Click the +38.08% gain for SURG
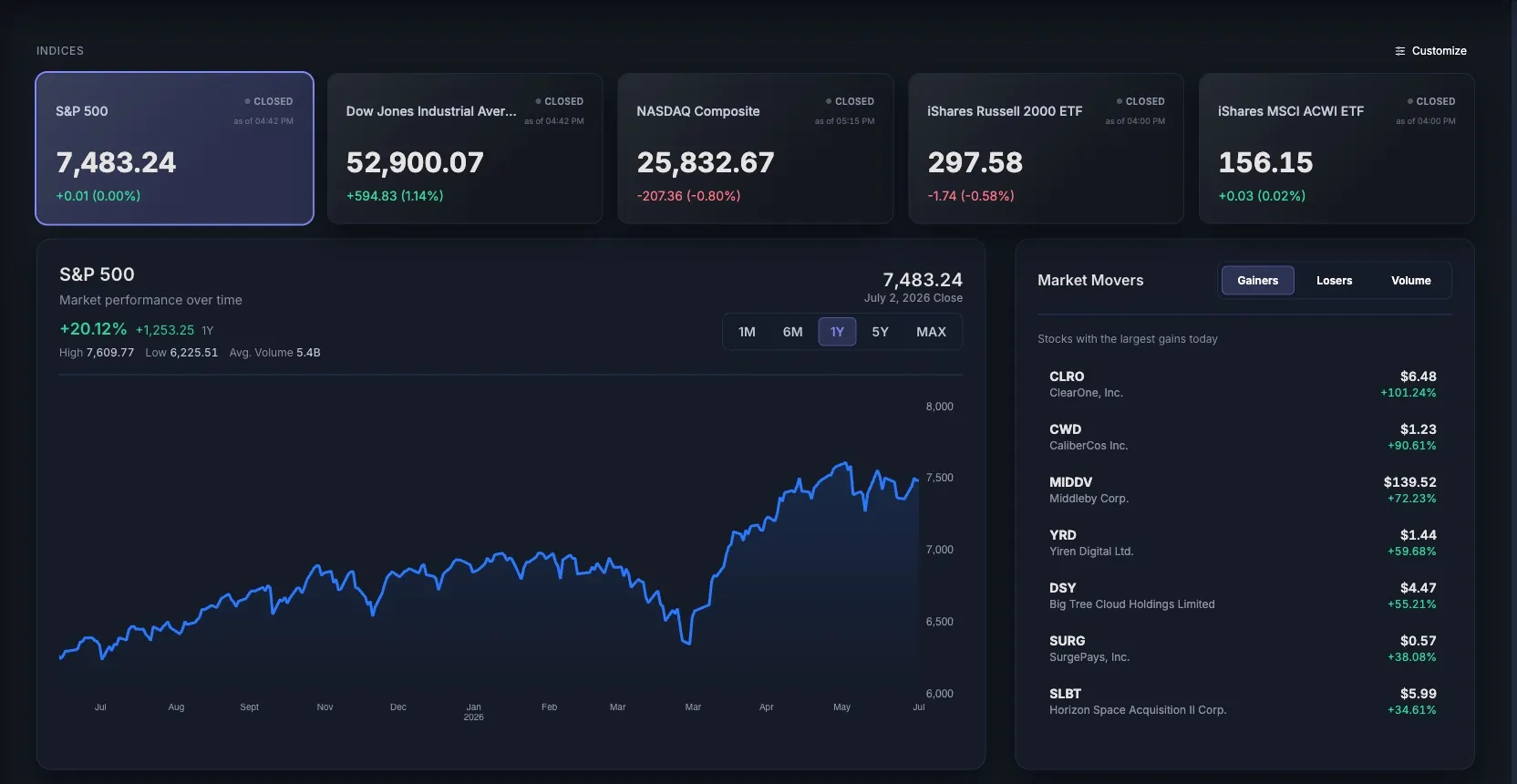Image resolution: width=1517 pixels, height=784 pixels. pyautogui.click(x=1411, y=657)
